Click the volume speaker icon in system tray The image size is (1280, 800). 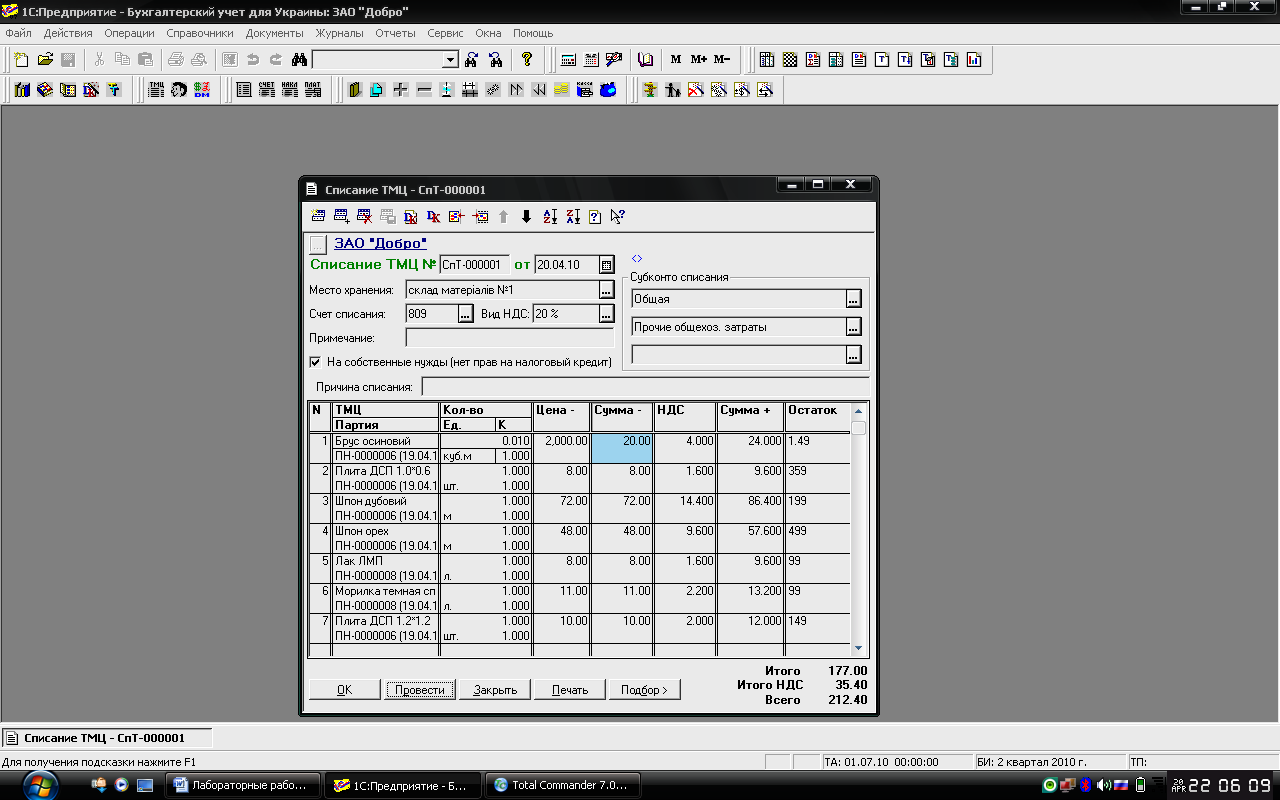1103,785
